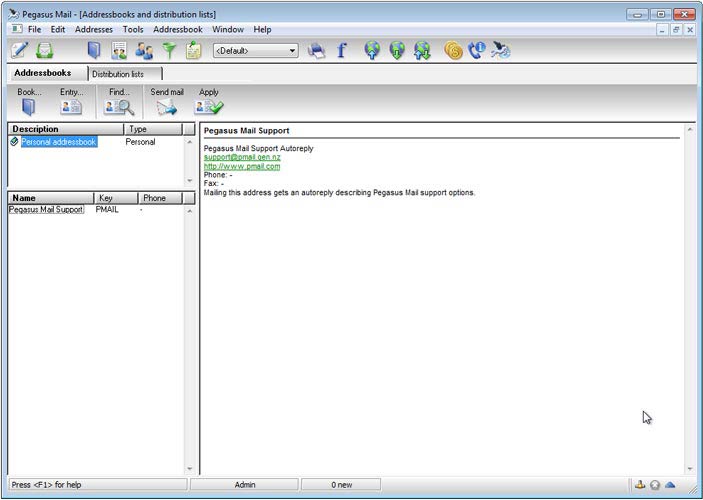Click the compose new message pencil icon
703x500 pixels.
(x=19, y=50)
